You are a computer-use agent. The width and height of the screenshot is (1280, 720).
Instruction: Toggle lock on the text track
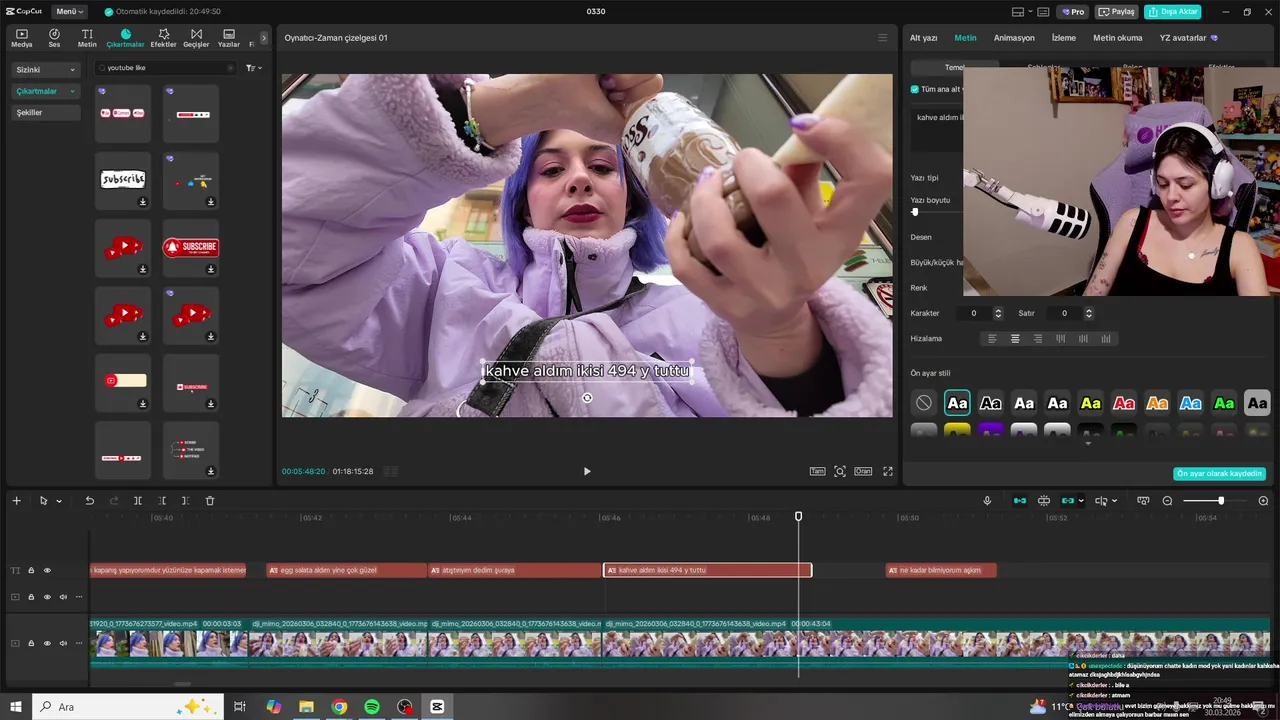(31, 570)
